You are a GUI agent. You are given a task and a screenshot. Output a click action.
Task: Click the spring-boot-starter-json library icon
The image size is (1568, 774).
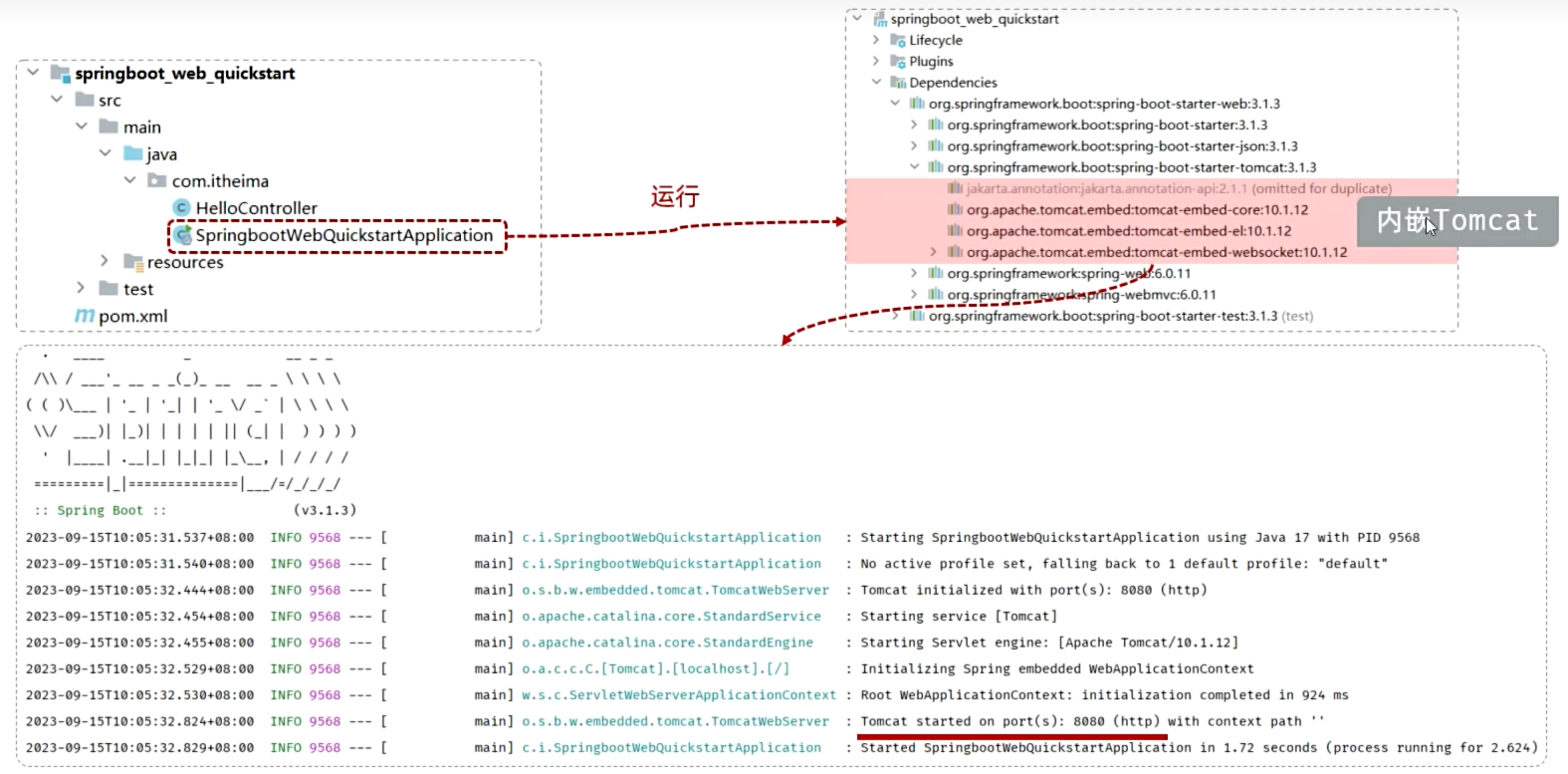(x=935, y=146)
